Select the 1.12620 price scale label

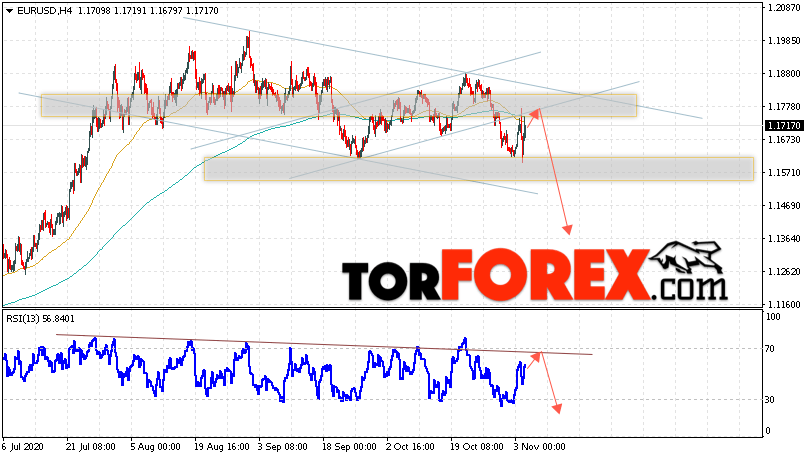784,272
